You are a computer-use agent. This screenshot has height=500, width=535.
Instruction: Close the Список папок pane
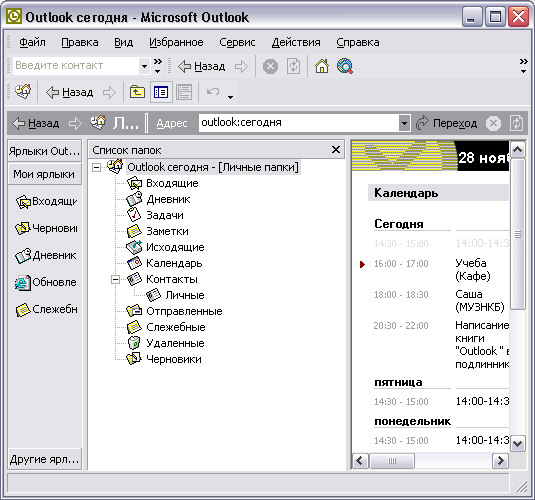click(x=336, y=149)
